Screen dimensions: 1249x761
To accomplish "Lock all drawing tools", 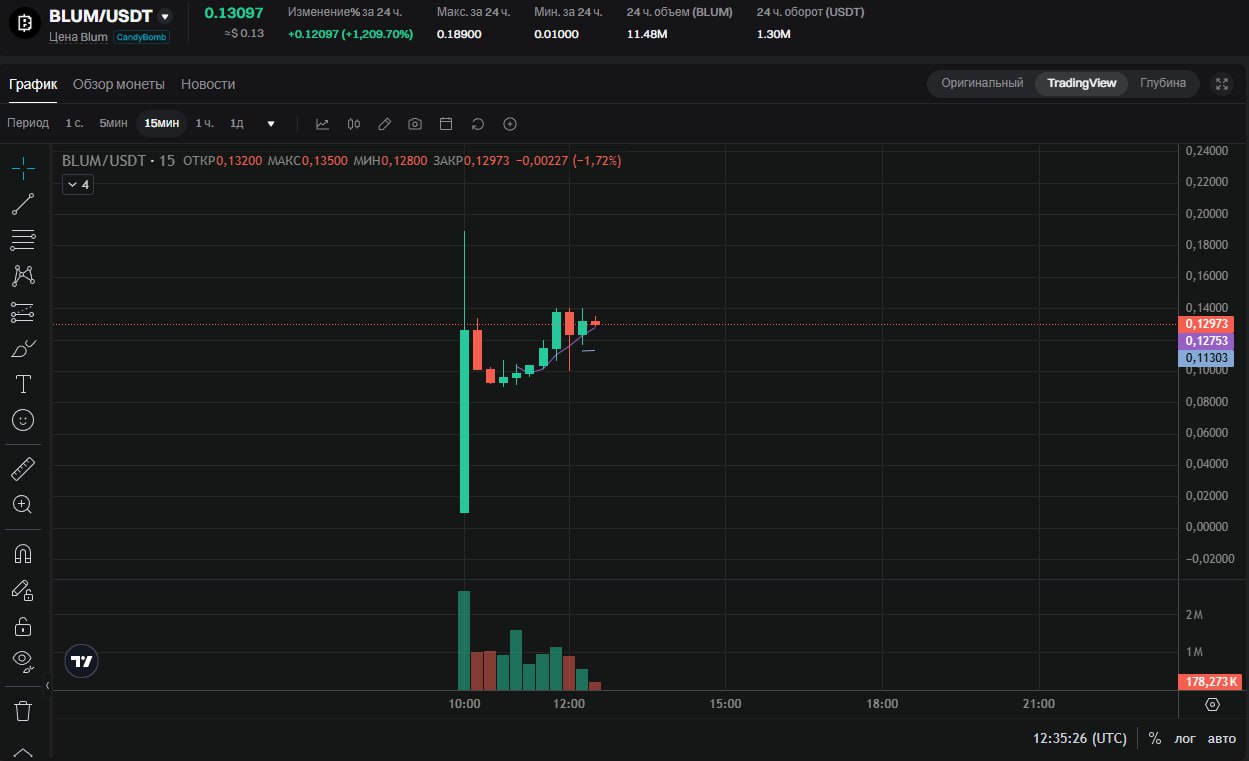I will 23,626.
